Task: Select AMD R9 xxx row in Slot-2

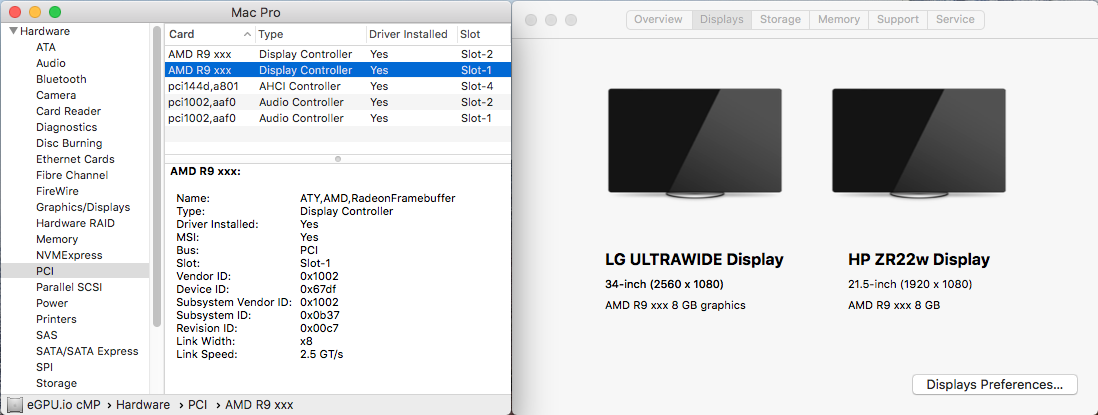Action: coord(338,54)
